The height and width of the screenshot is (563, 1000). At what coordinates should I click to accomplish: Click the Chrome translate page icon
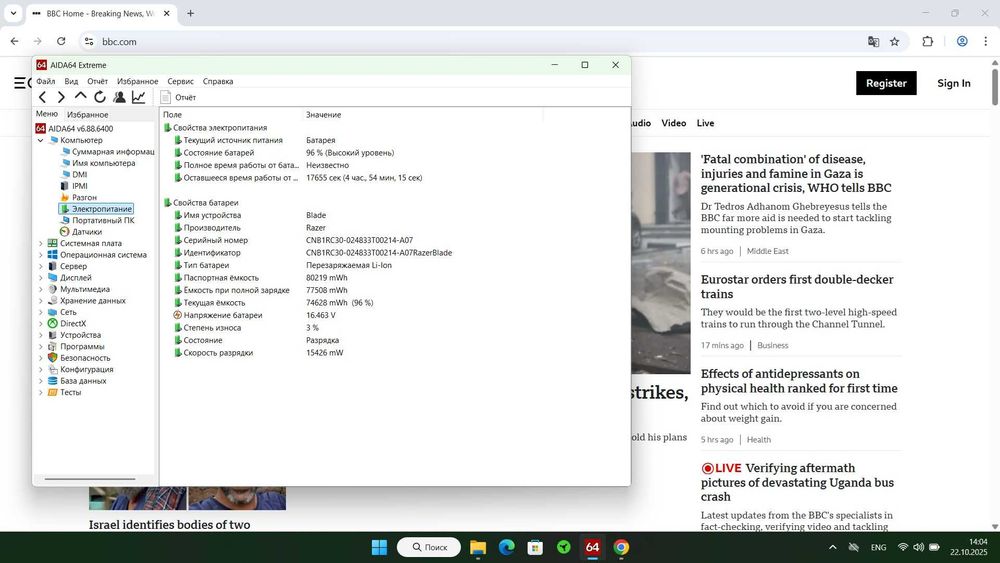tap(873, 41)
